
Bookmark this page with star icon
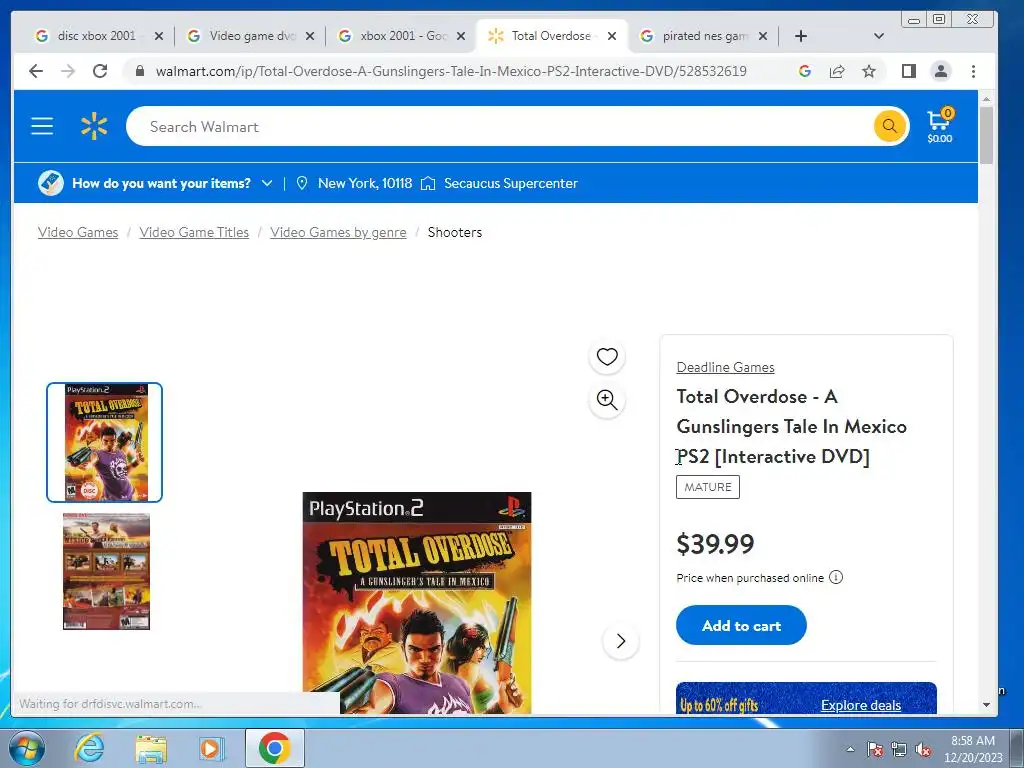click(x=869, y=71)
